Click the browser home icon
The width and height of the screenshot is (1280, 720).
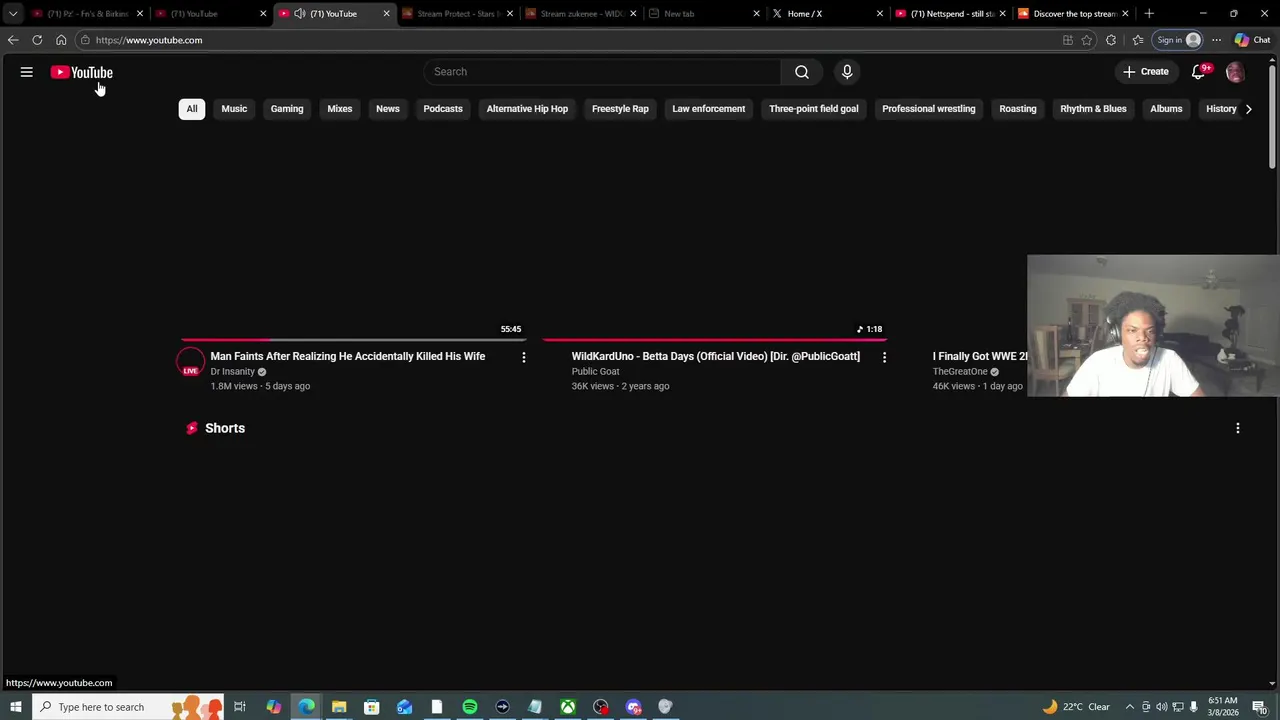[61, 40]
